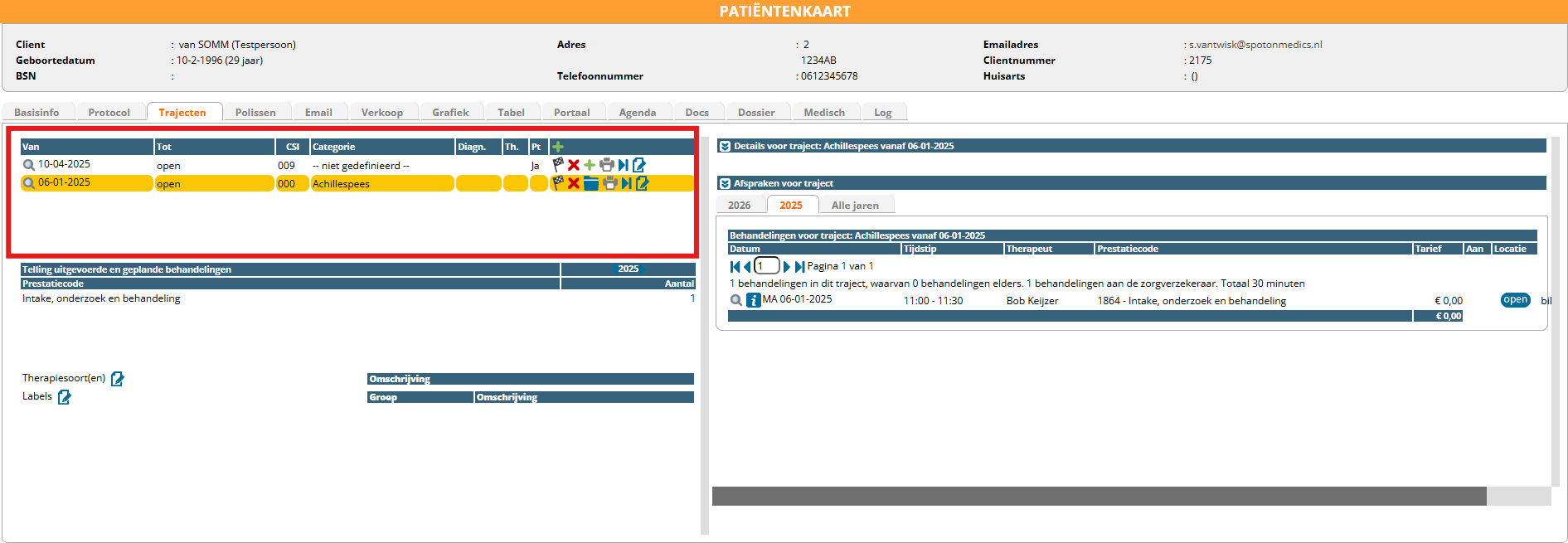Edit Labels via the pencil icon
Screen dimensions: 1568x543
pyautogui.click(x=65, y=397)
